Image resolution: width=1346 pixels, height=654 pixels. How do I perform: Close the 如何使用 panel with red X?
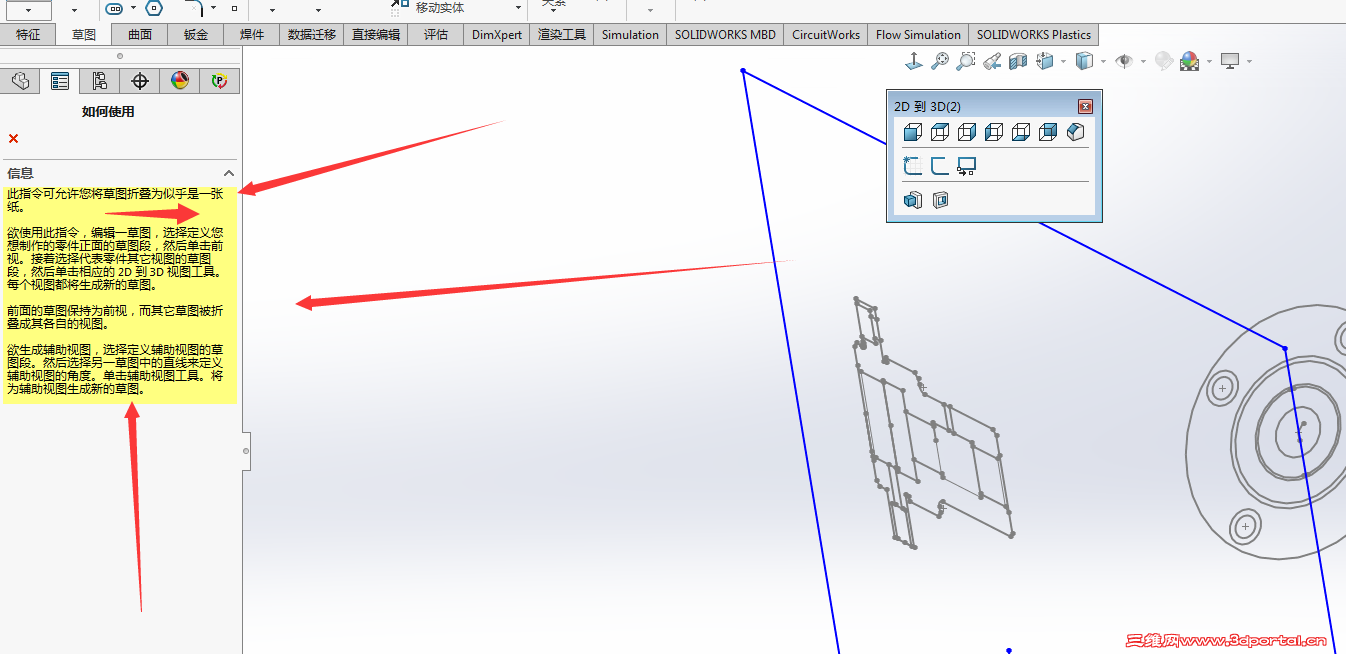(13, 138)
